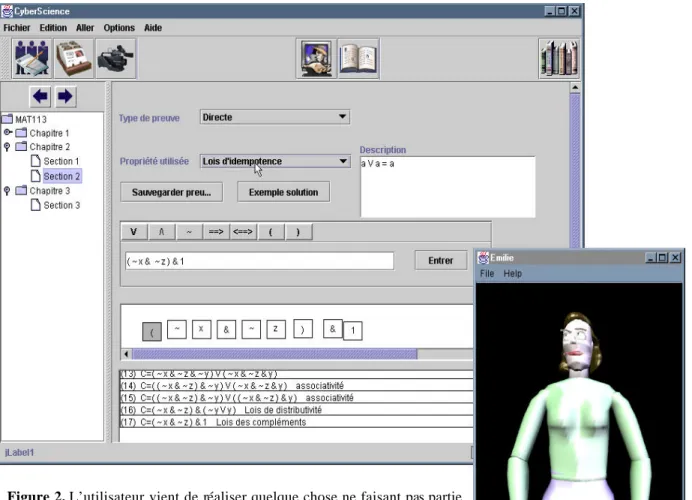692x500 pixels.
Task: Insert an opening parenthesis button
Action: [271, 232]
